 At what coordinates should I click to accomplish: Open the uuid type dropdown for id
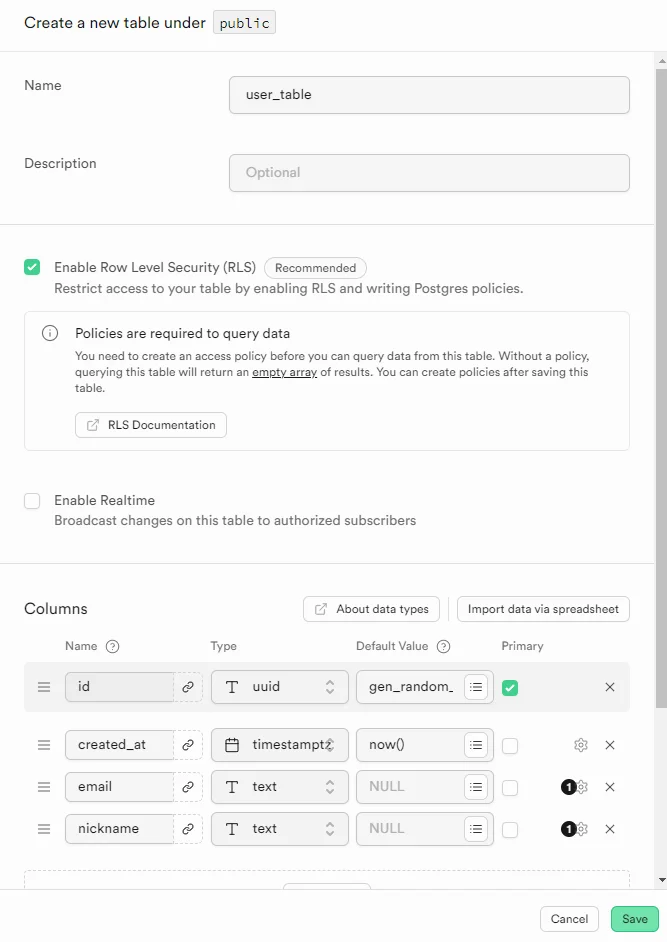[280, 687]
